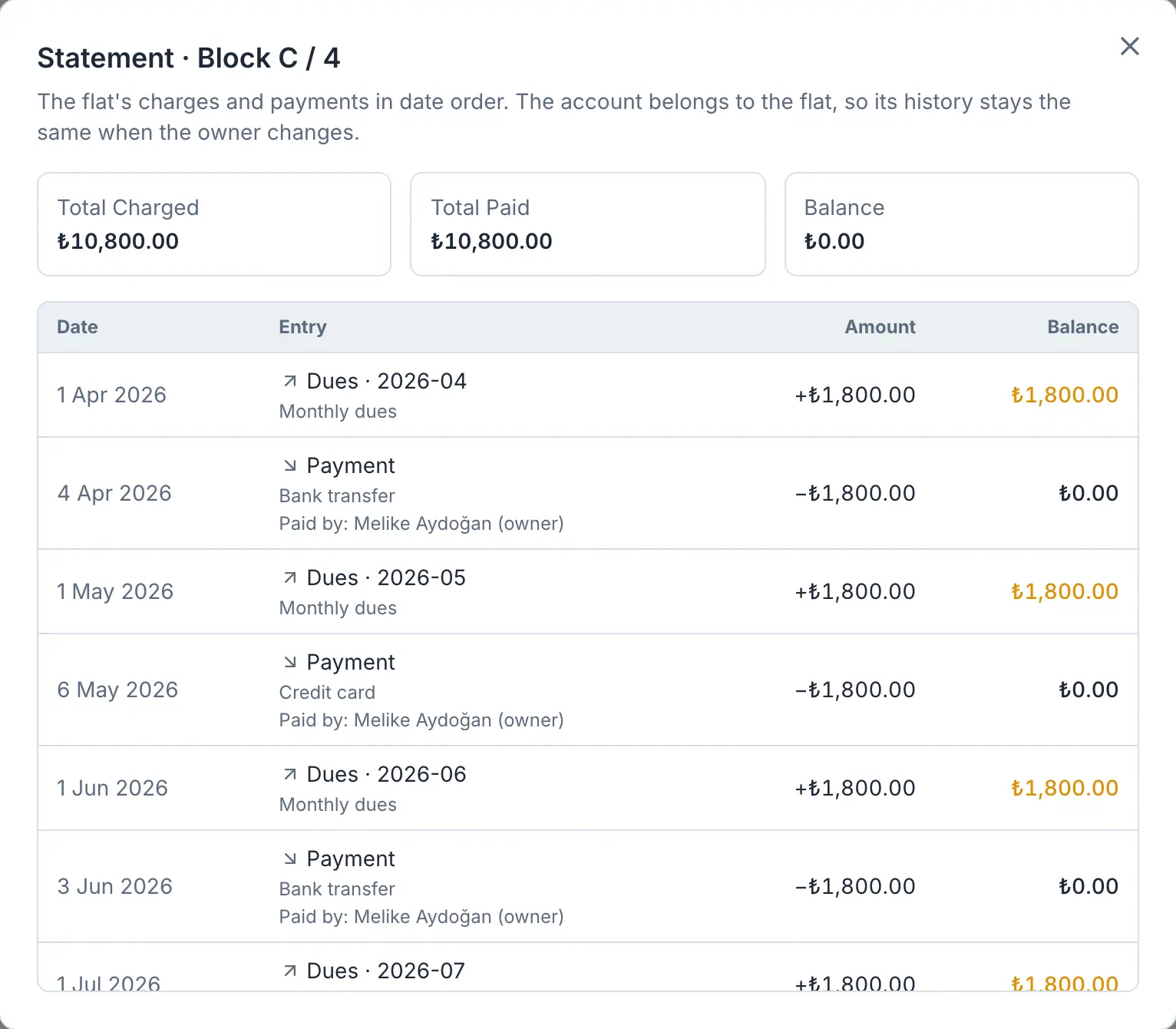Click the payment arrow icon on 4 Apr 2026 row
The width and height of the screenshot is (1176, 1029).
point(289,465)
